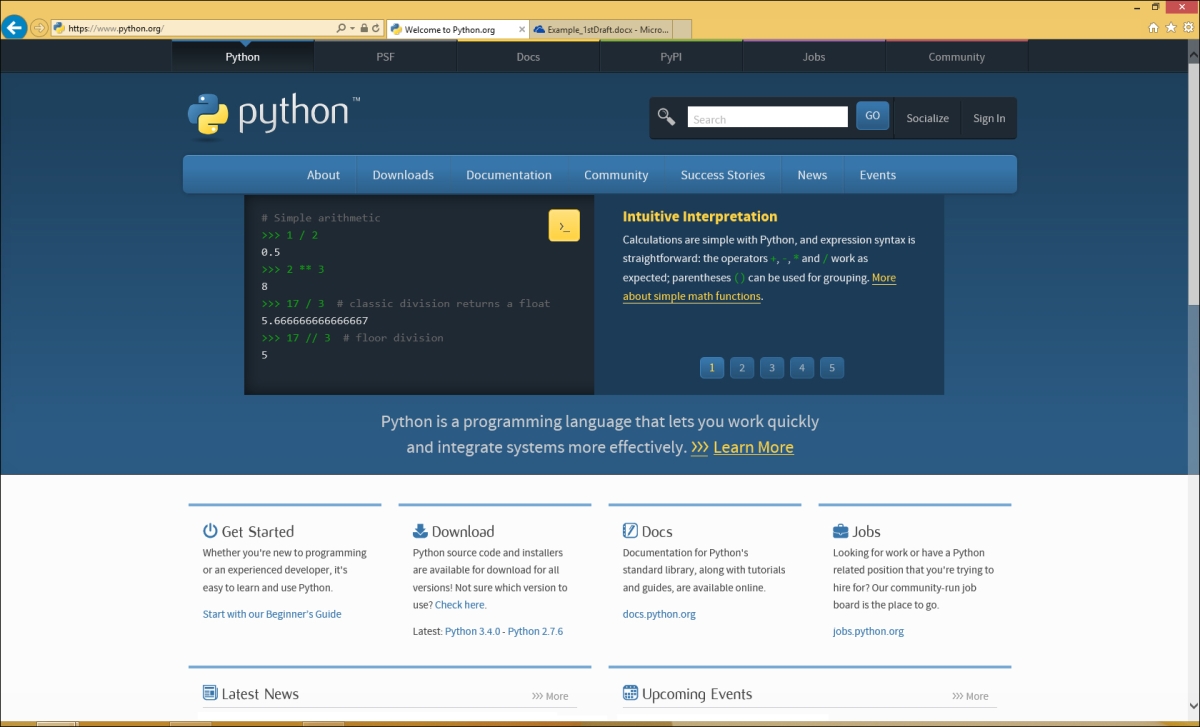
Task: Click the Download arrow icon
Action: (420, 531)
